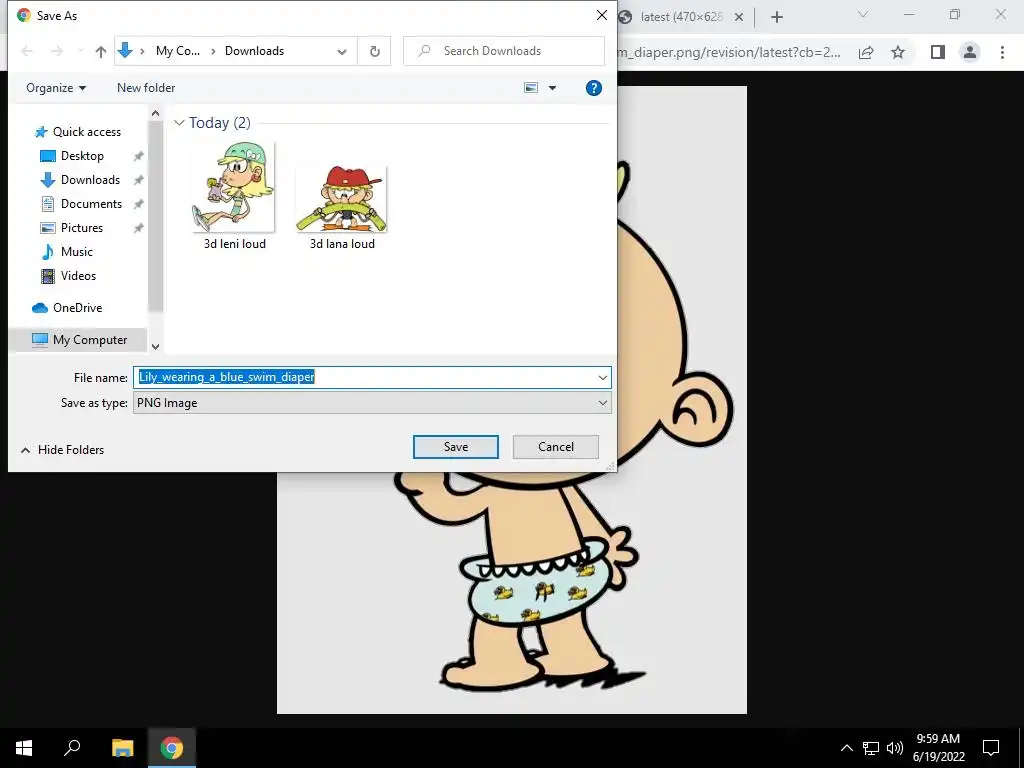This screenshot has height=768, width=1024.
Task: Create a New folder
Action: (x=146, y=88)
